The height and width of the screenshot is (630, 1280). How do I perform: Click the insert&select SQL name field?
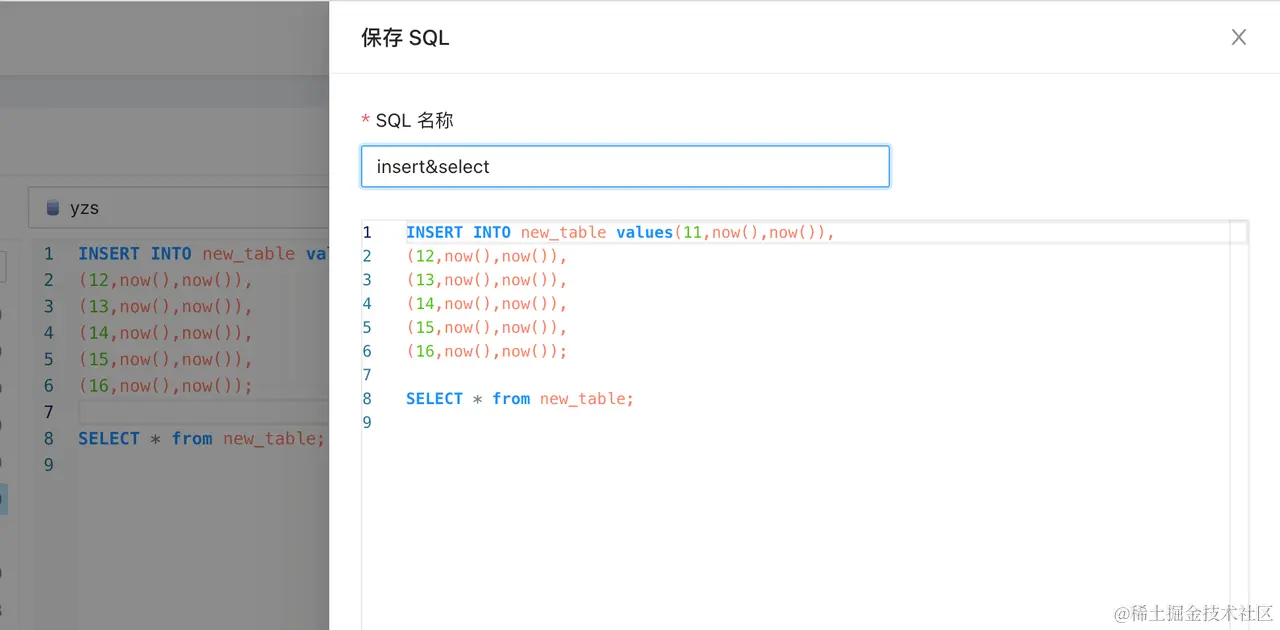click(x=625, y=166)
